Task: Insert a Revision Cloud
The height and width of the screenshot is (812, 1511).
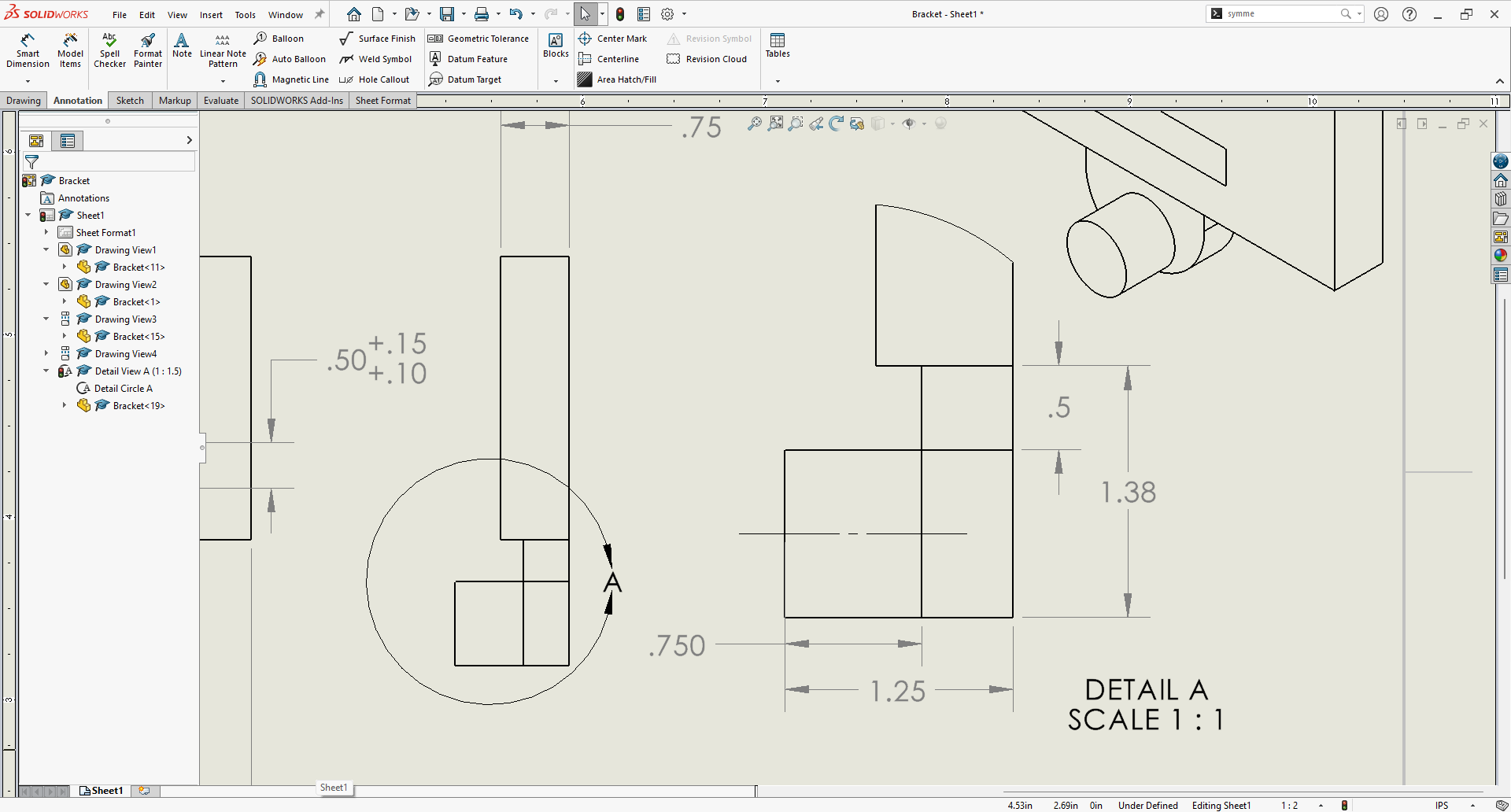Action: pos(707,59)
